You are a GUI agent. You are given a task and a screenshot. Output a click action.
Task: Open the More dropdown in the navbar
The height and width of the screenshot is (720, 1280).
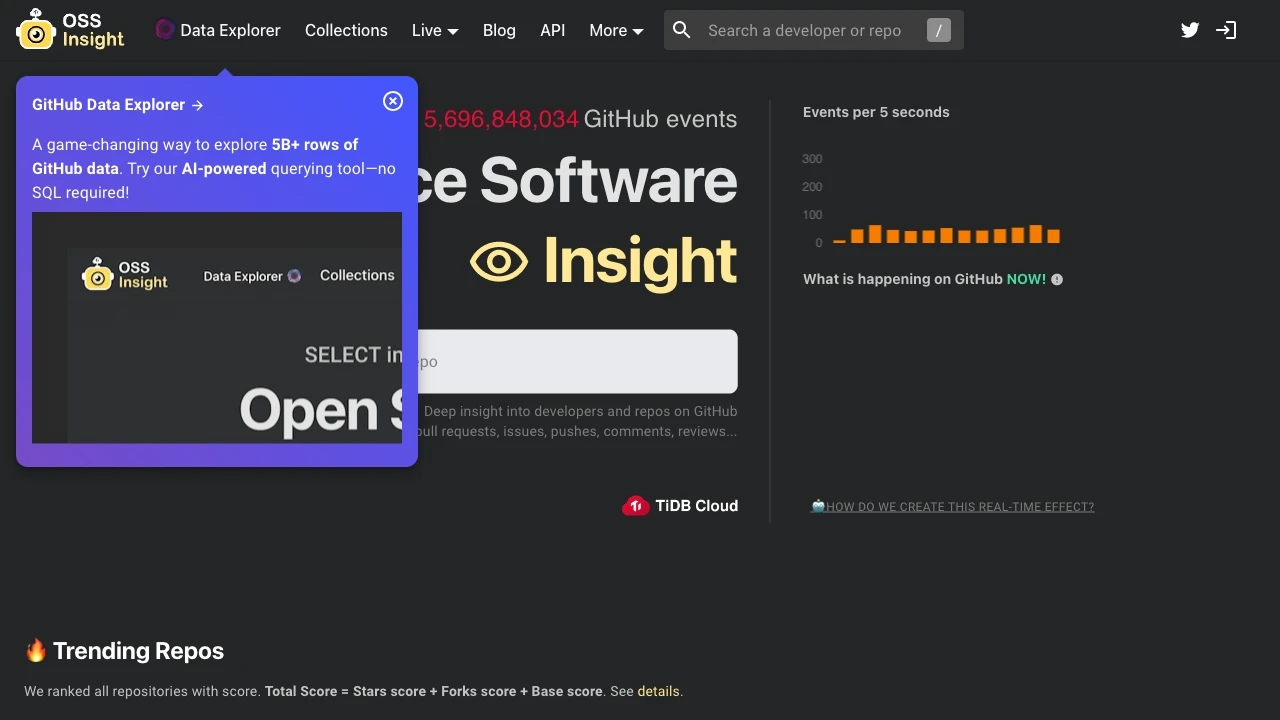pos(615,30)
